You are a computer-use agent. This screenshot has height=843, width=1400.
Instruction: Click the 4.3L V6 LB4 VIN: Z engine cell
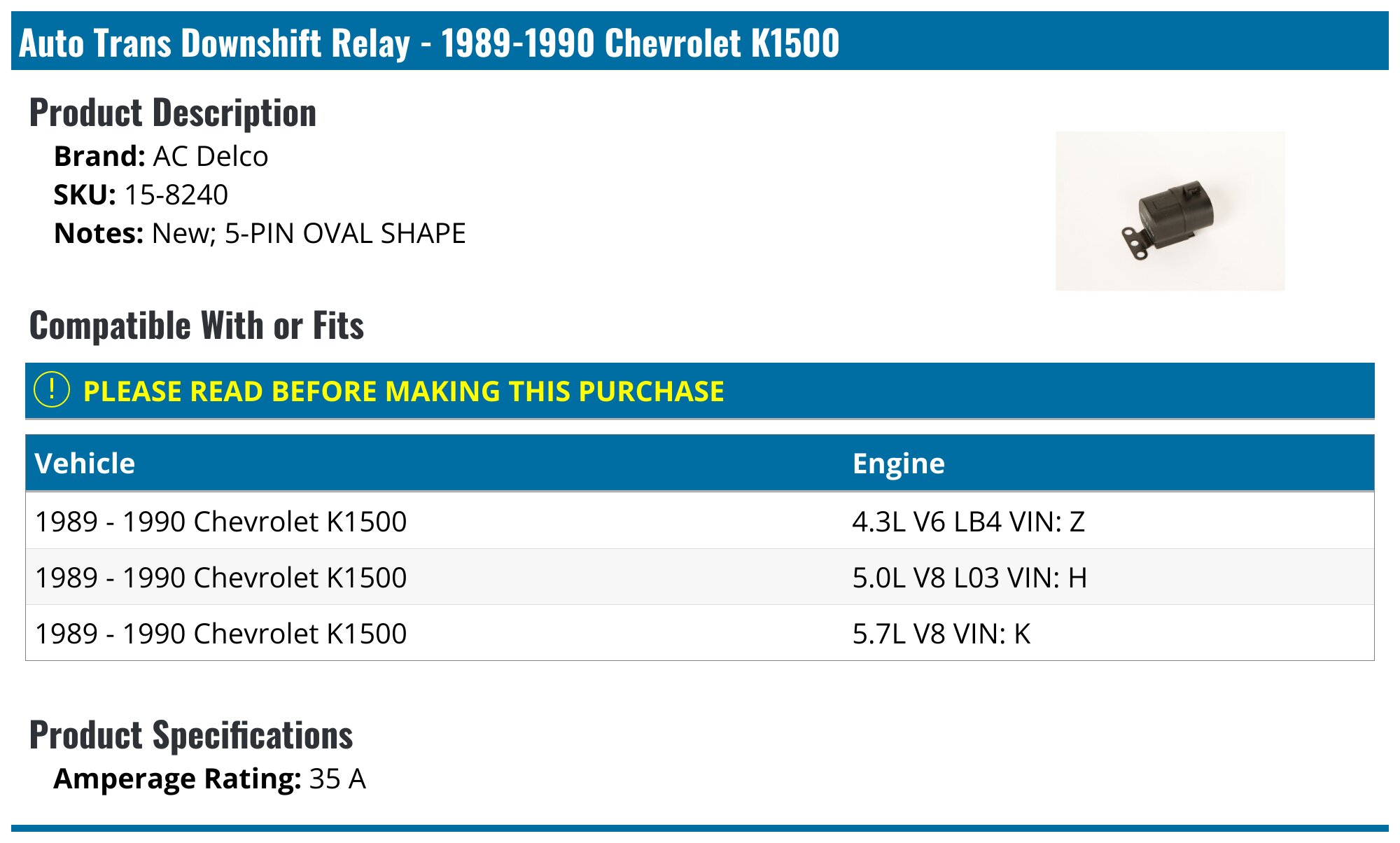(968, 522)
